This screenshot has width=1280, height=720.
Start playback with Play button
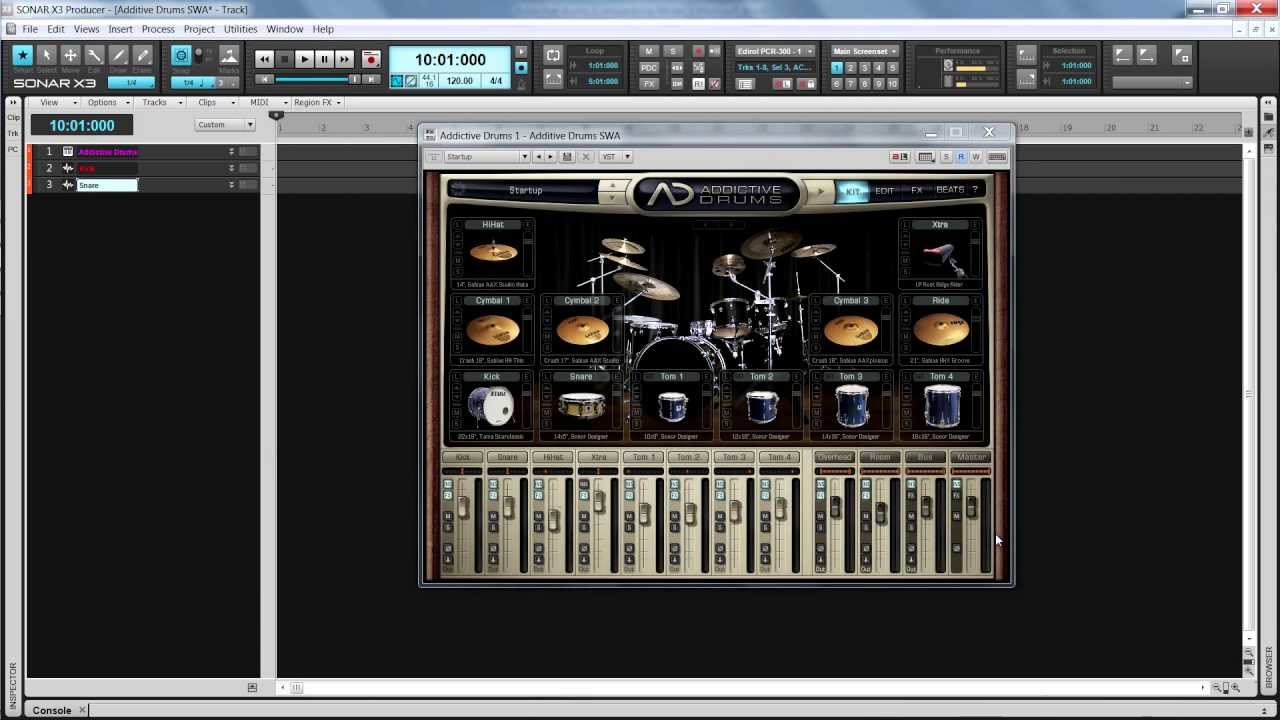(304, 59)
